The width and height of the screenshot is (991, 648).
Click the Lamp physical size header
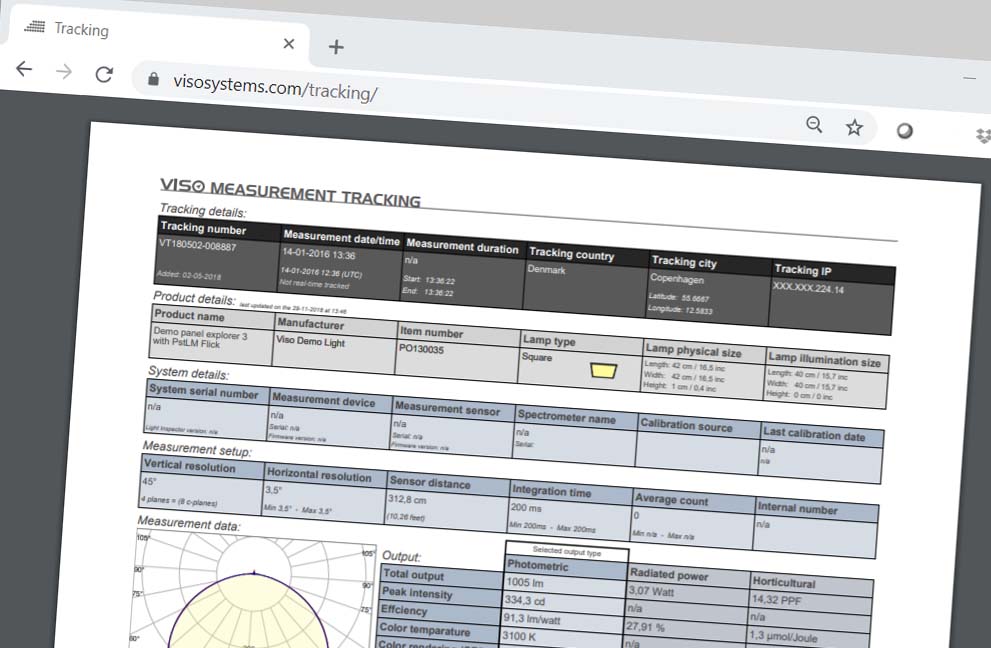click(x=693, y=350)
